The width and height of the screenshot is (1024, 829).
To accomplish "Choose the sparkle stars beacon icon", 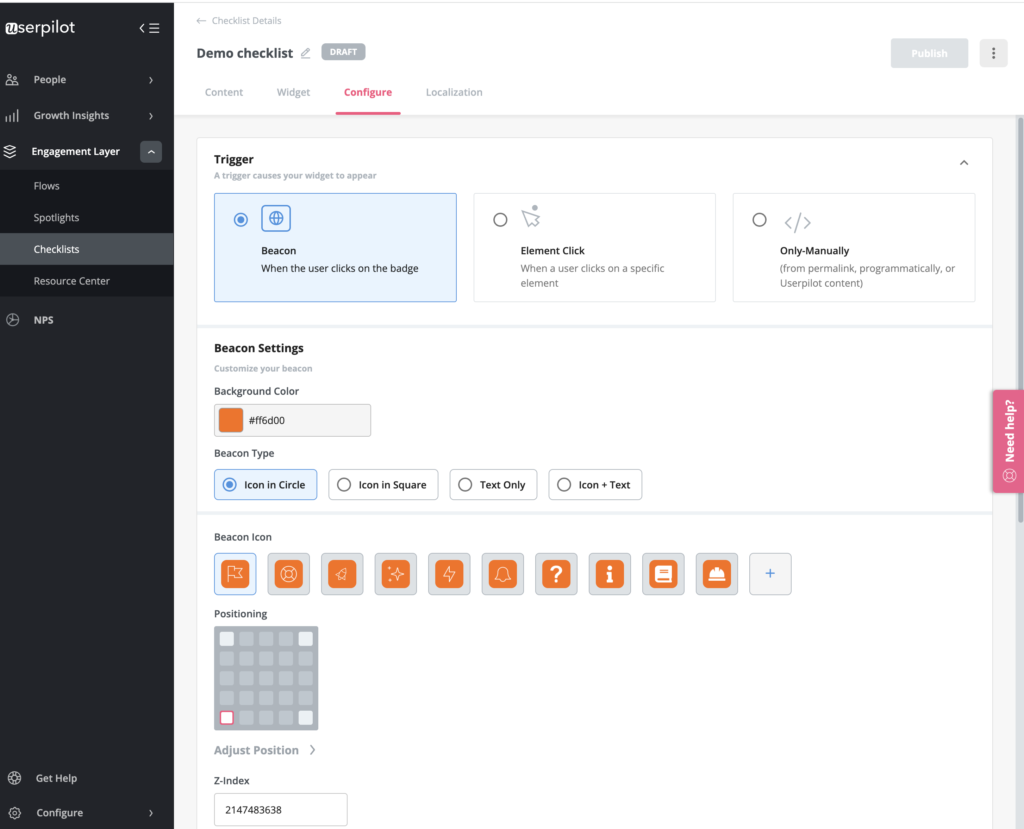I will coord(396,574).
